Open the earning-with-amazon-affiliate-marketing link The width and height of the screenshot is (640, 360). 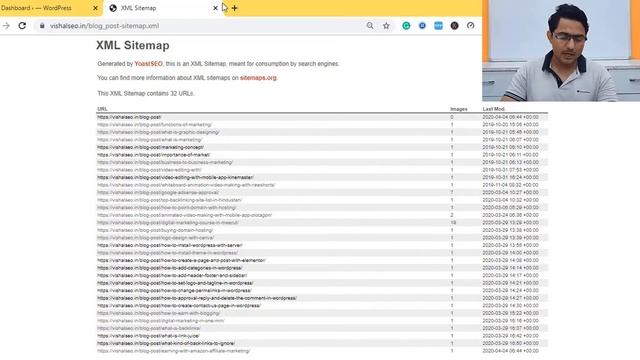tap(173, 351)
